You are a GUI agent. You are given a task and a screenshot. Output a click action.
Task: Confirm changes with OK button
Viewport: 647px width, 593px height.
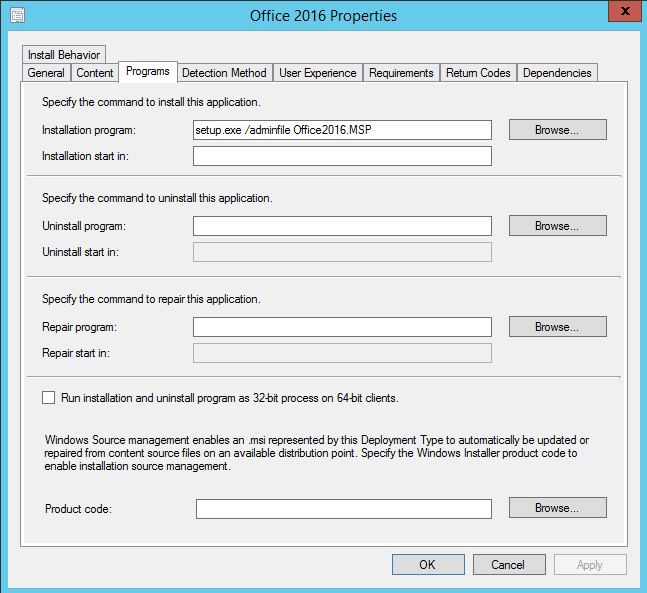tap(428, 565)
